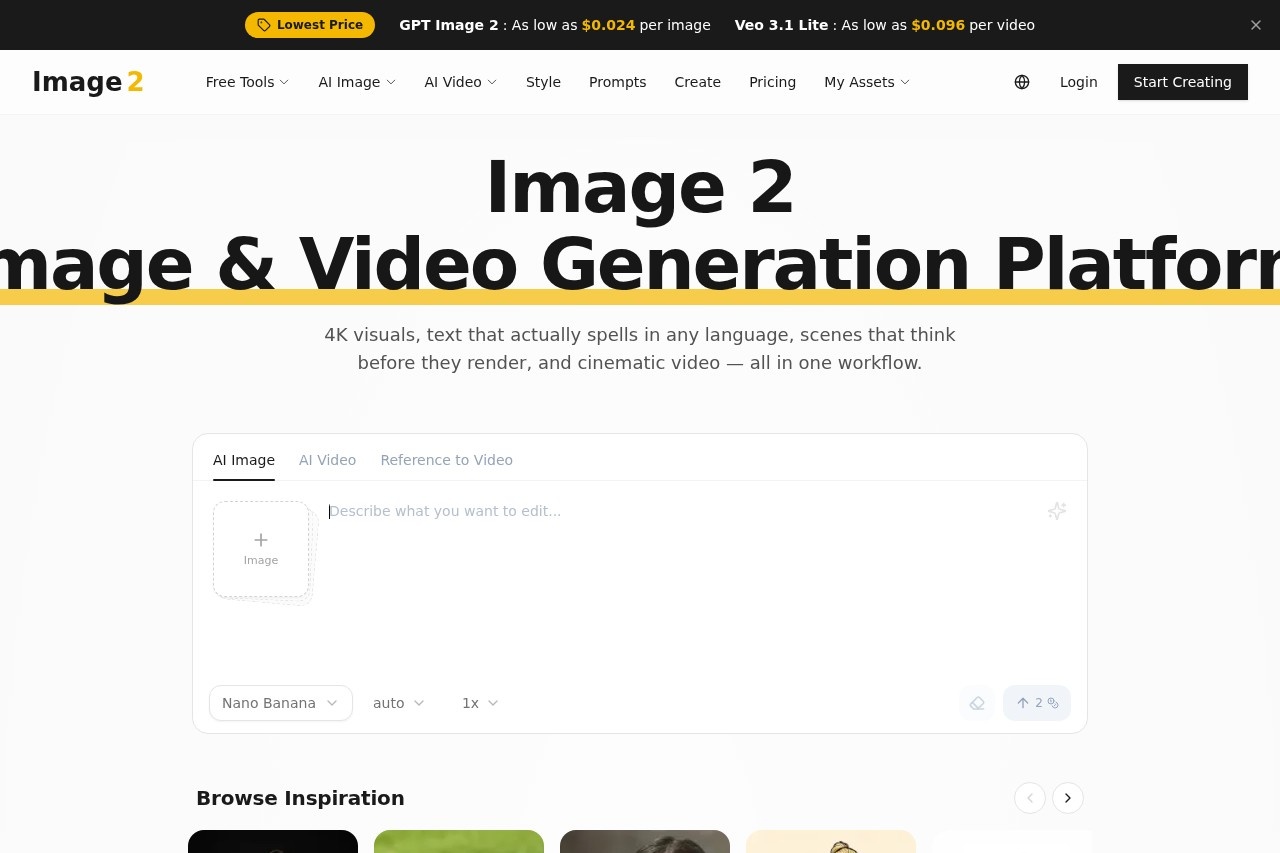This screenshot has height=853, width=1280.
Task: Switch to the Reference to Video tab
Action: (x=446, y=460)
